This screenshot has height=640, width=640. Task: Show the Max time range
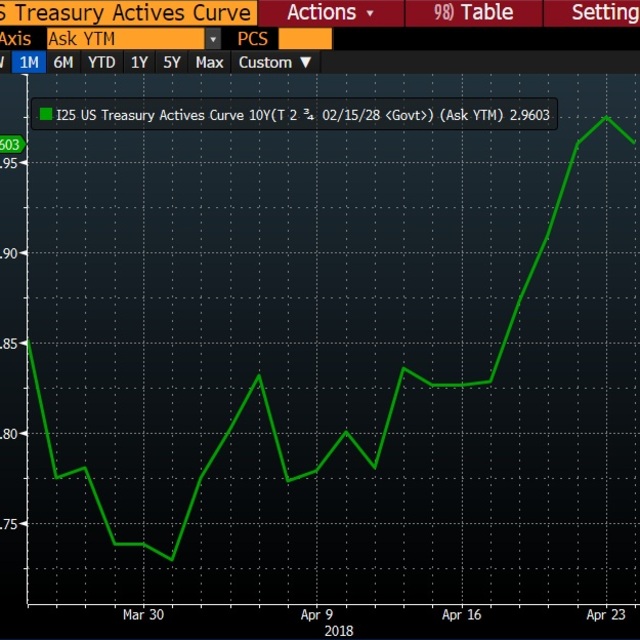(x=209, y=62)
